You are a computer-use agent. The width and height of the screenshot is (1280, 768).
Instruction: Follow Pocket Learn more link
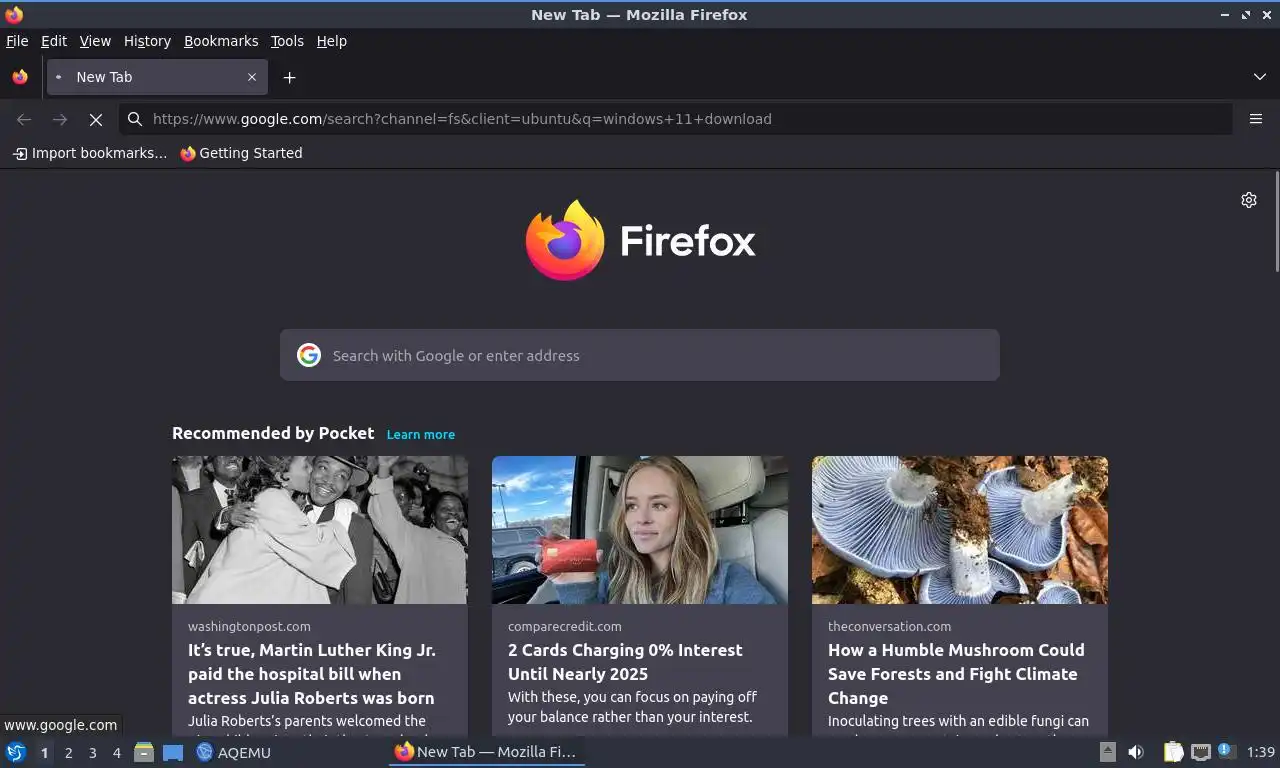click(x=421, y=434)
